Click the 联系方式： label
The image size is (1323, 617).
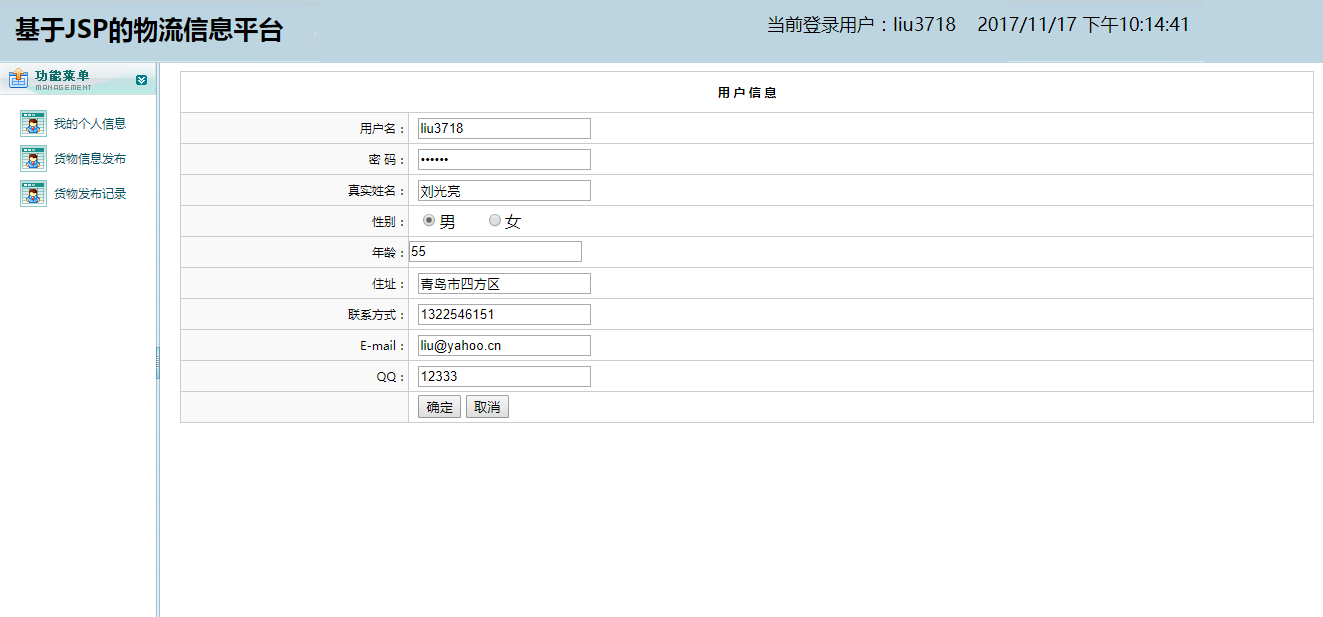pyautogui.click(x=377, y=315)
